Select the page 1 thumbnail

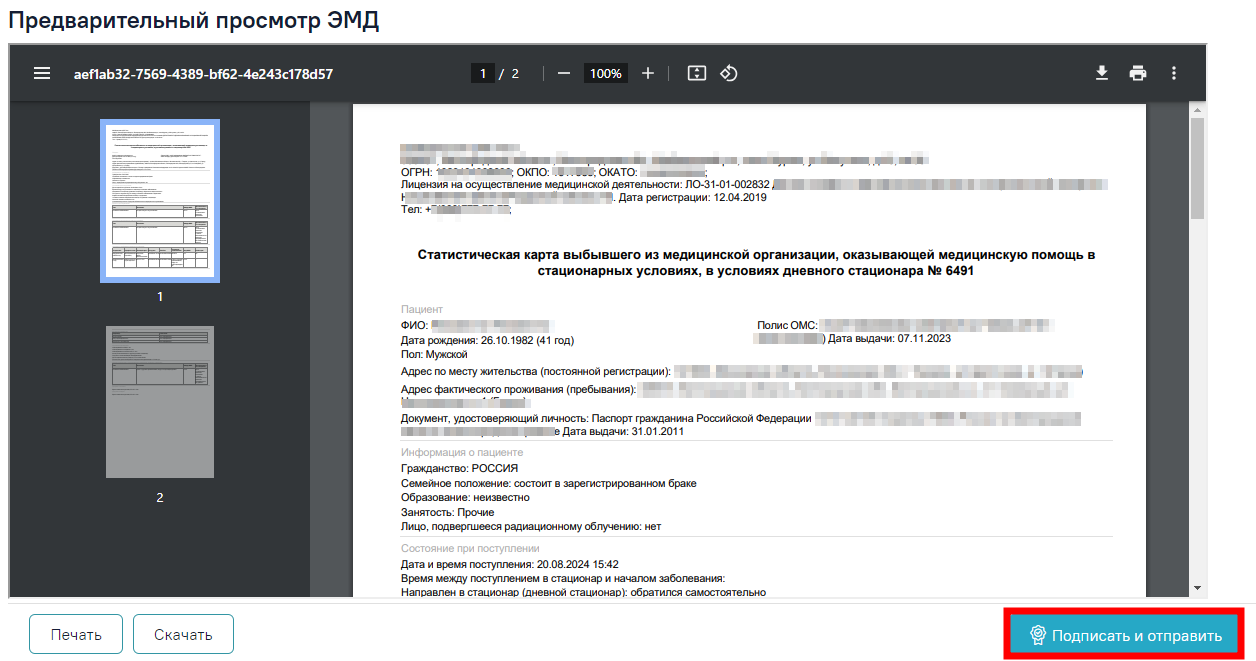coord(160,201)
